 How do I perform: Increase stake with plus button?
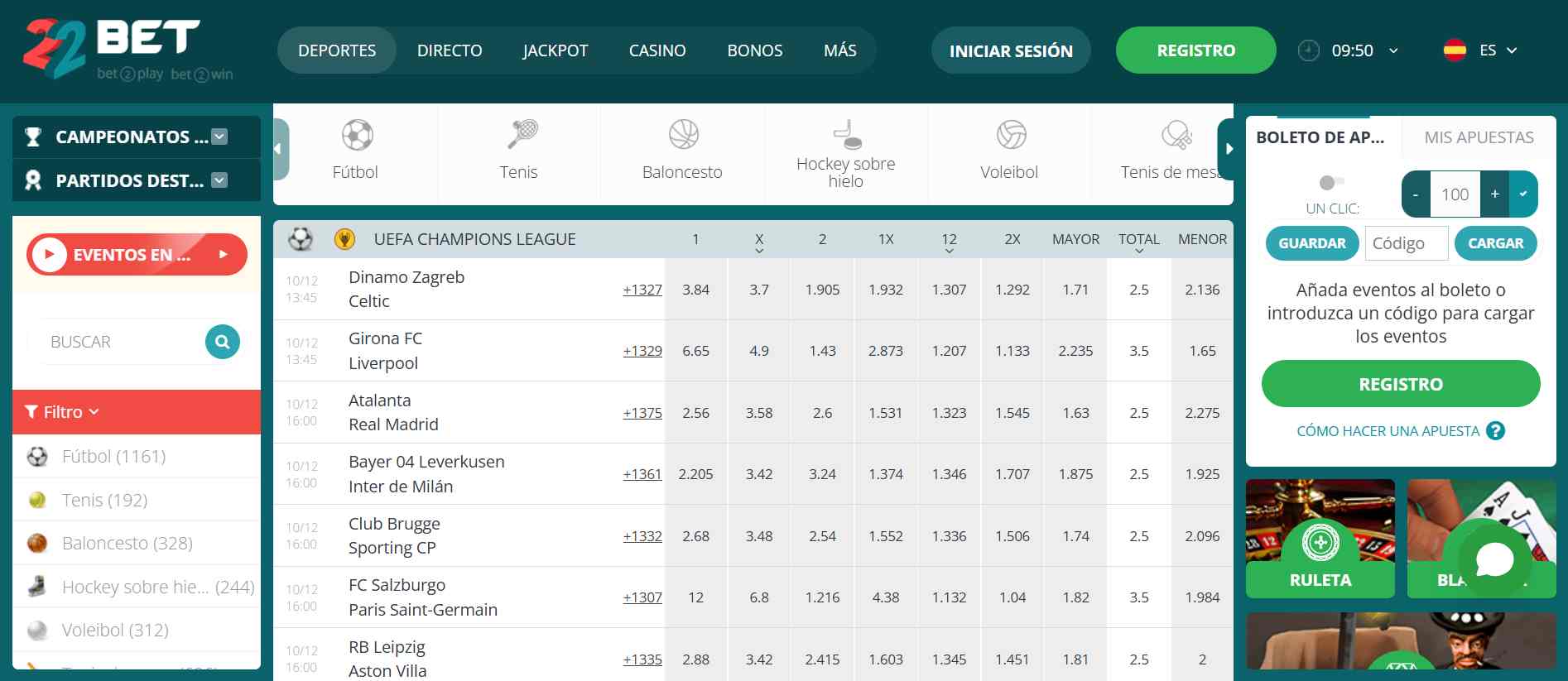pyautogui.click(x=1494, y=194)
